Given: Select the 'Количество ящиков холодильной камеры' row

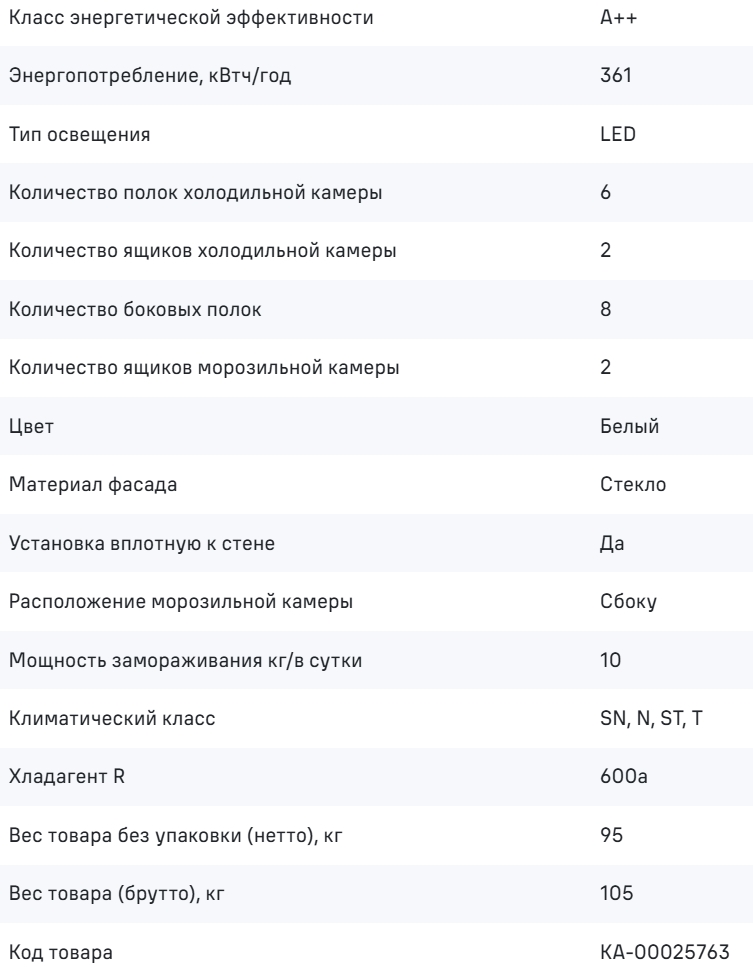Looking at the screenshot, I should 376,251.
